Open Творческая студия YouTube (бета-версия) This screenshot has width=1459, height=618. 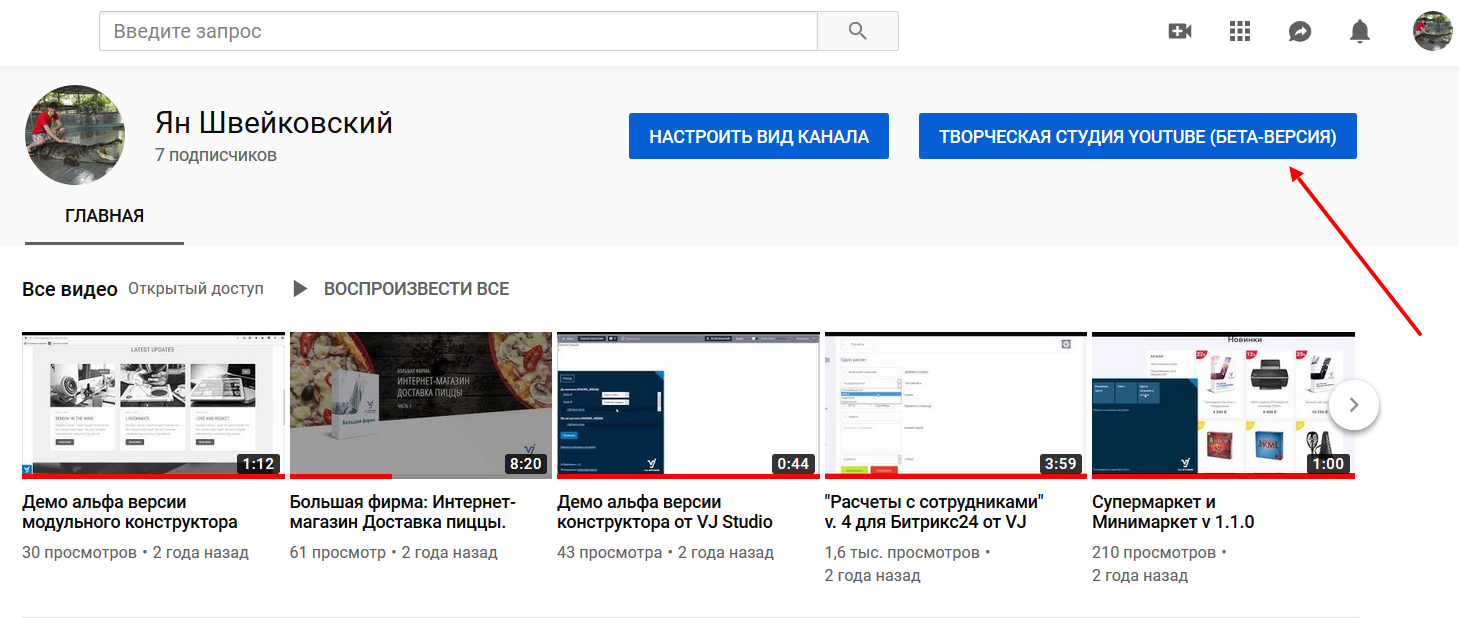pyautogui.click(x=1137, y=136)
